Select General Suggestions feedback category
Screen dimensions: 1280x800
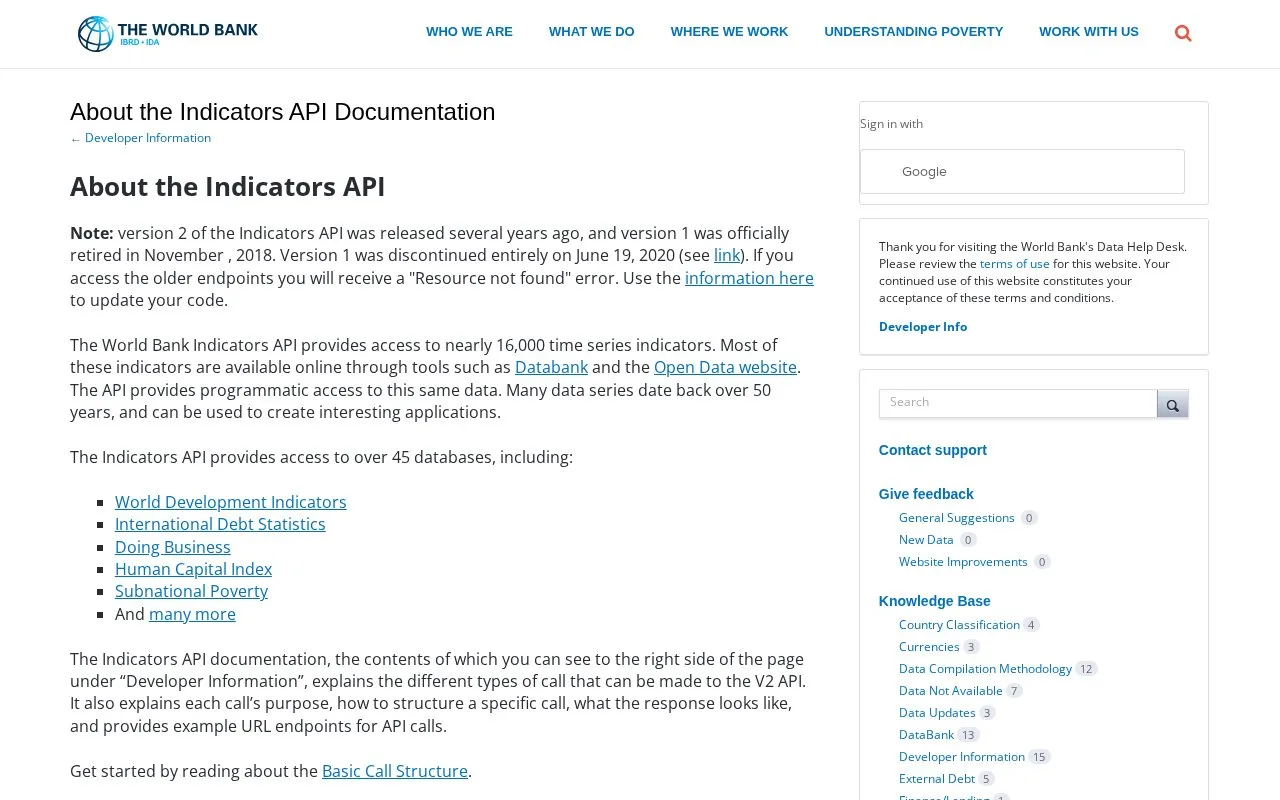point(957,518)
